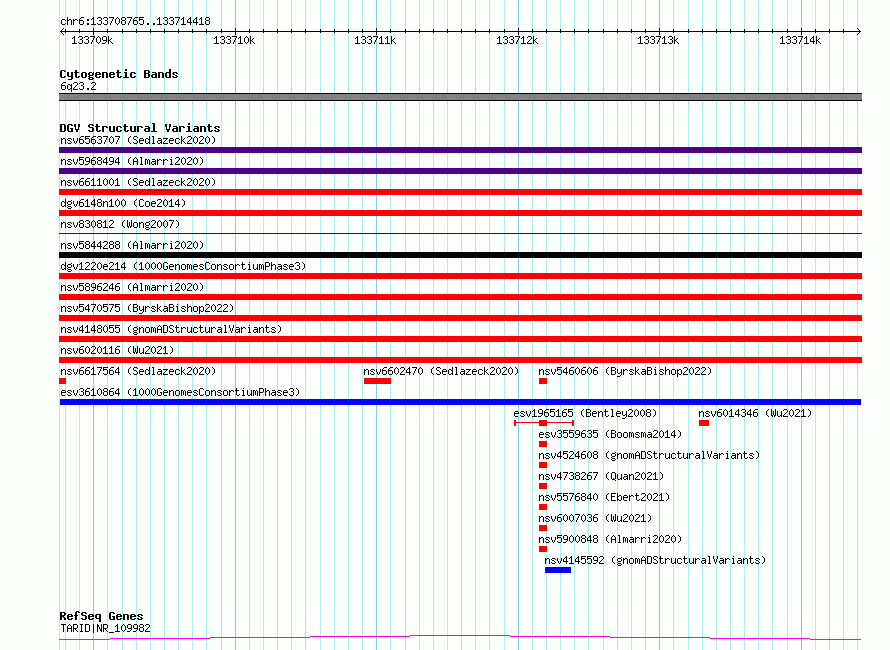Image resolution: width=890 pixels, height=650 pixels.
Task: Click nsv5460606 (ByrskaBishop2022) label
Action: [x=625, y=371]
